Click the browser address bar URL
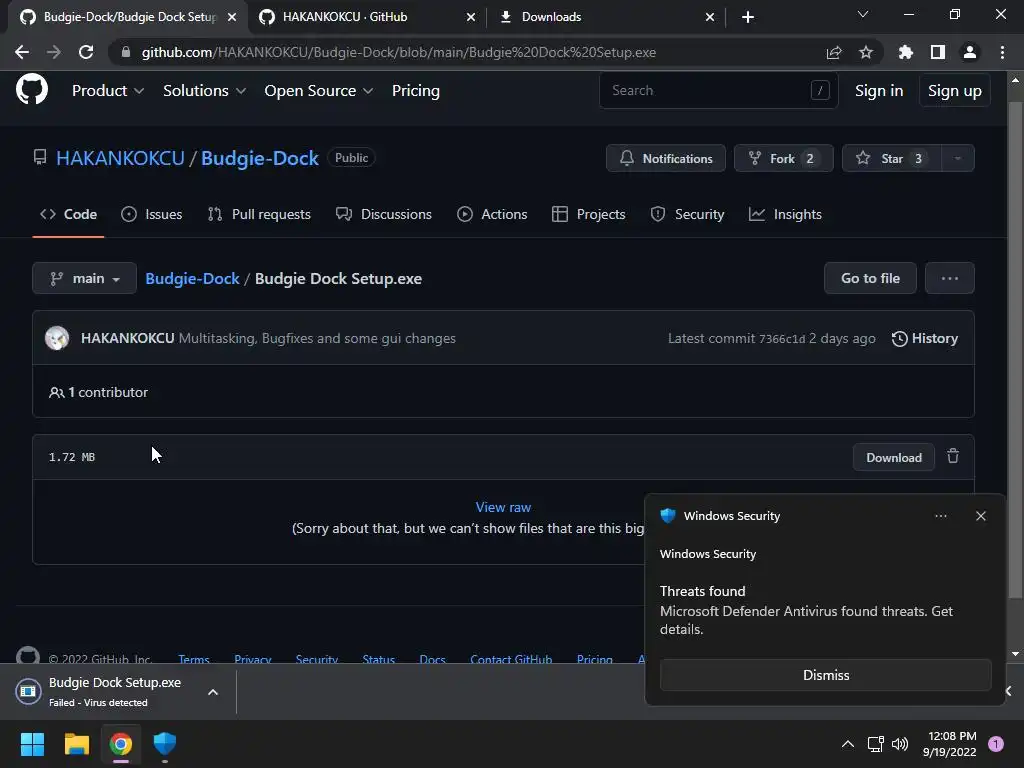The width and height of the screenshot is (1024, 768). (x=398, y=52)
